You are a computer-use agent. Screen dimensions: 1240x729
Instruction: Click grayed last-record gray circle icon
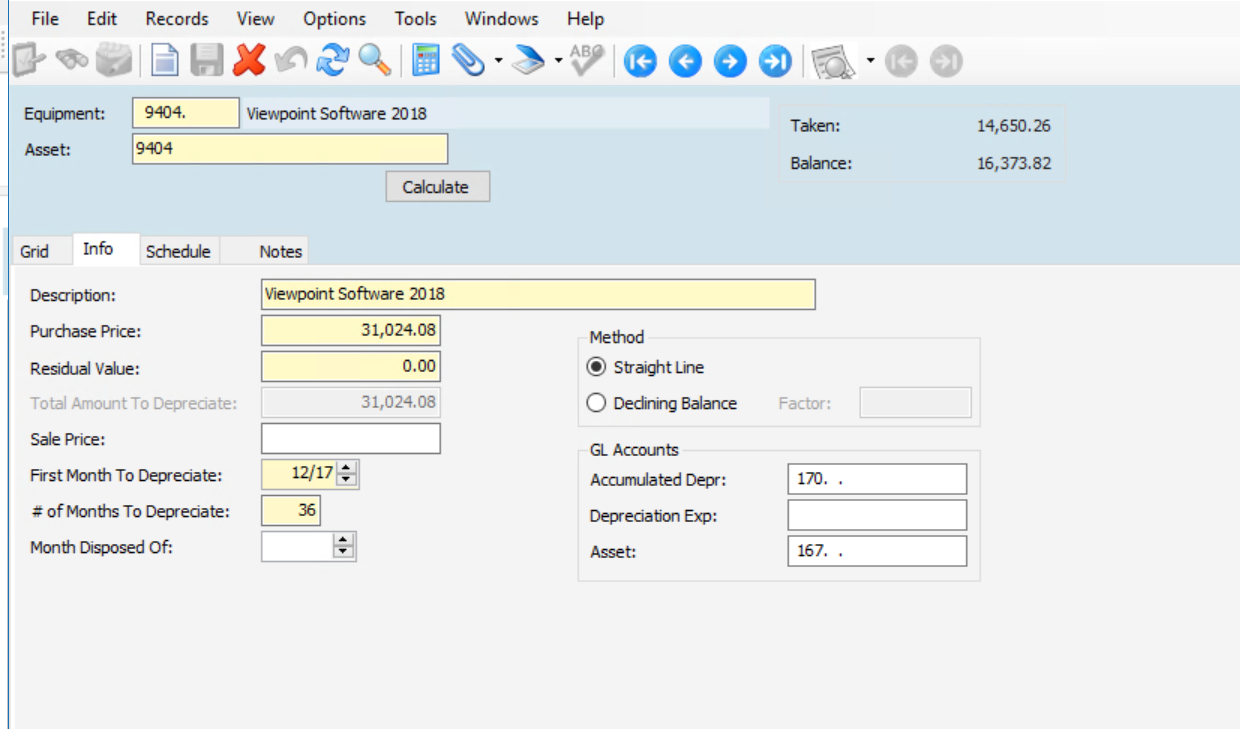pyautogui.click(x=945, y=62)
